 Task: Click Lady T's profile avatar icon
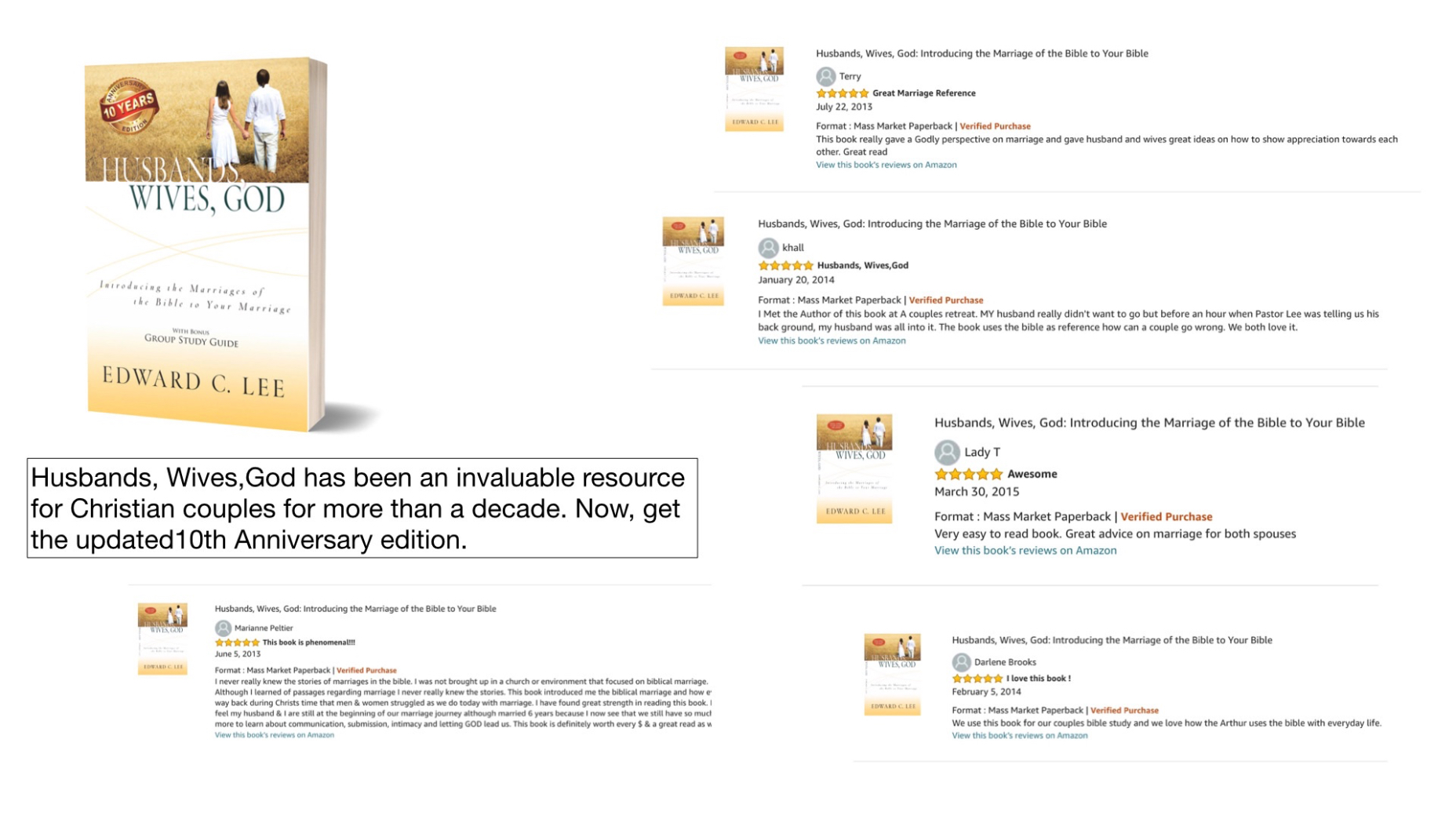(x=947, y=452)
